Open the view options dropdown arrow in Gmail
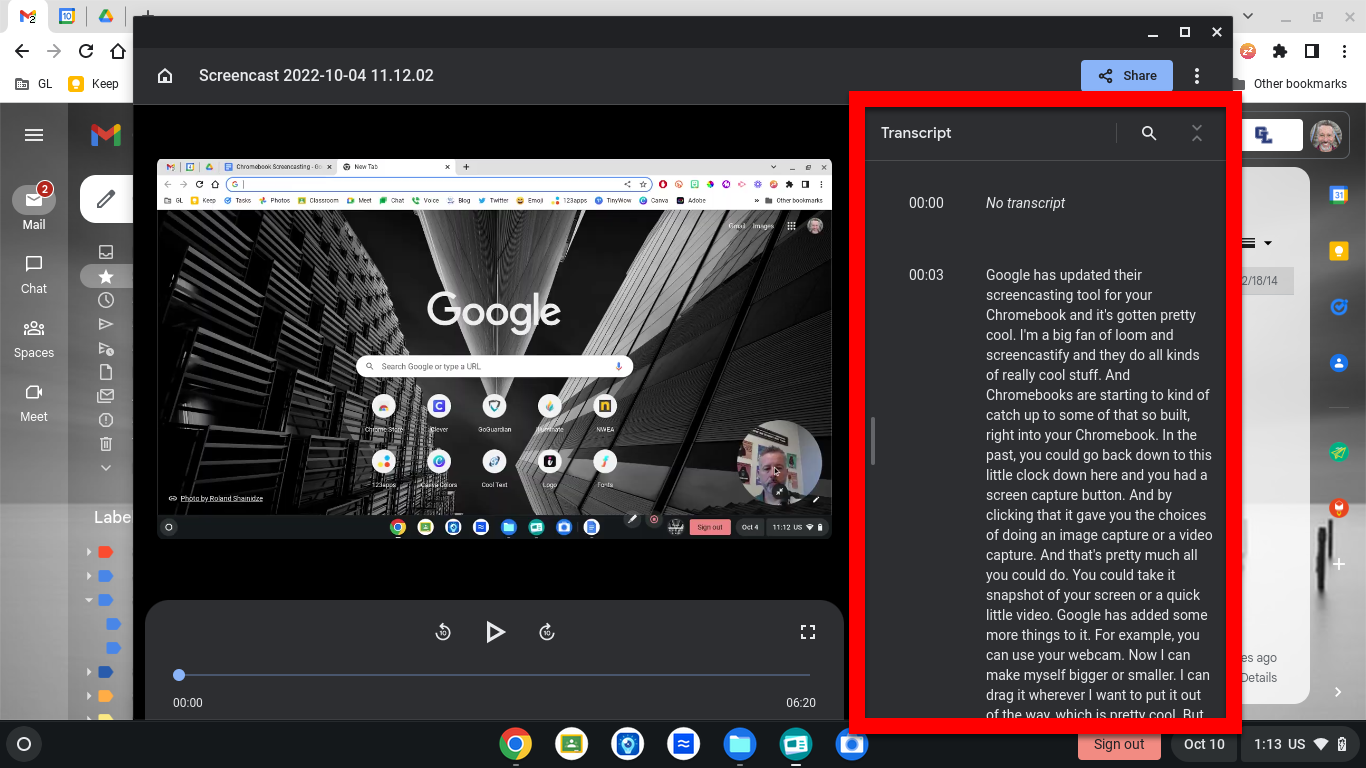Image resolution: width=1366 pixels, height=768 pixels. point(1268,243)
